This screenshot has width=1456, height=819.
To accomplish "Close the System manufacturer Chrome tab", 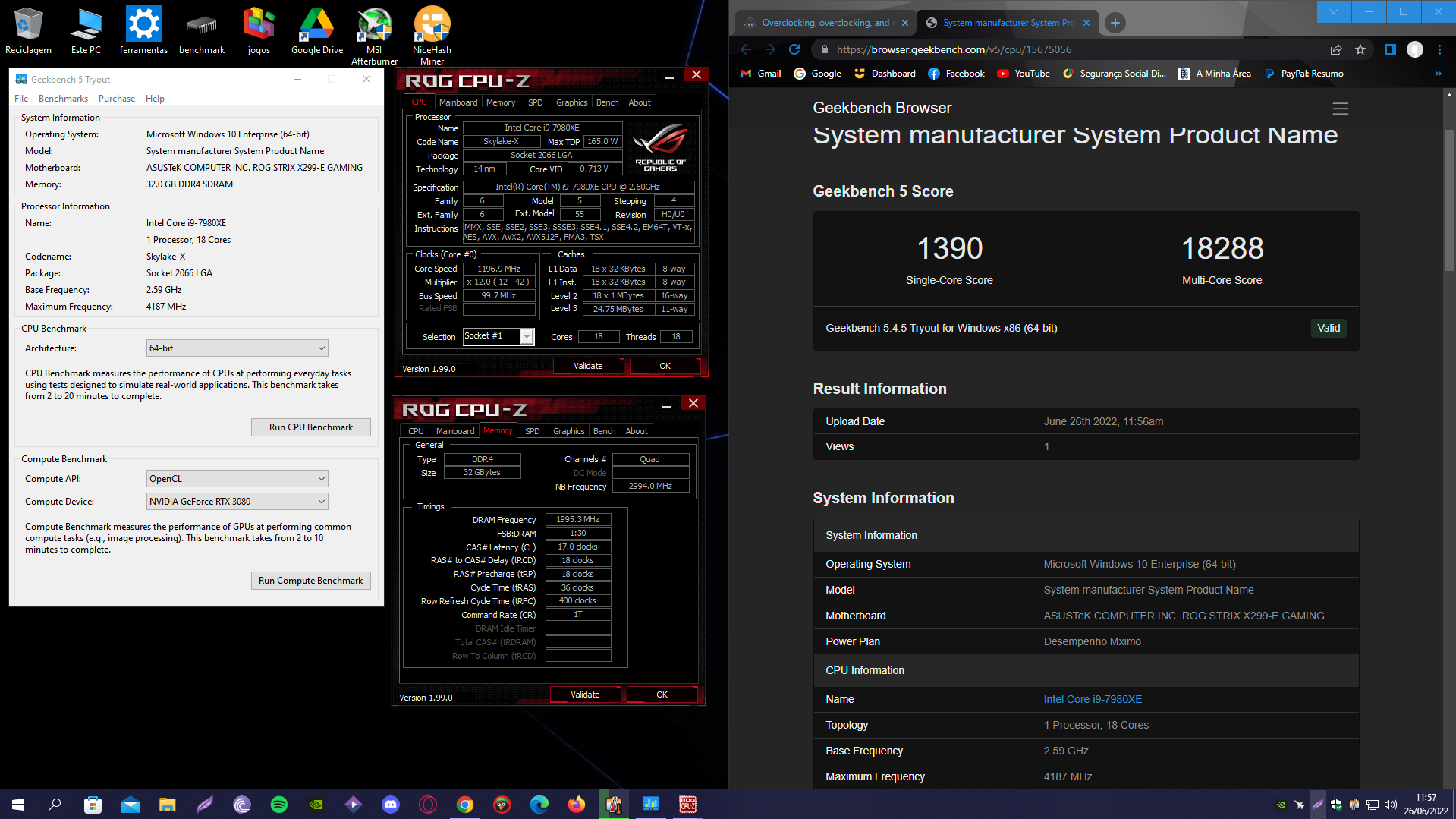I will pos(1086,23).
